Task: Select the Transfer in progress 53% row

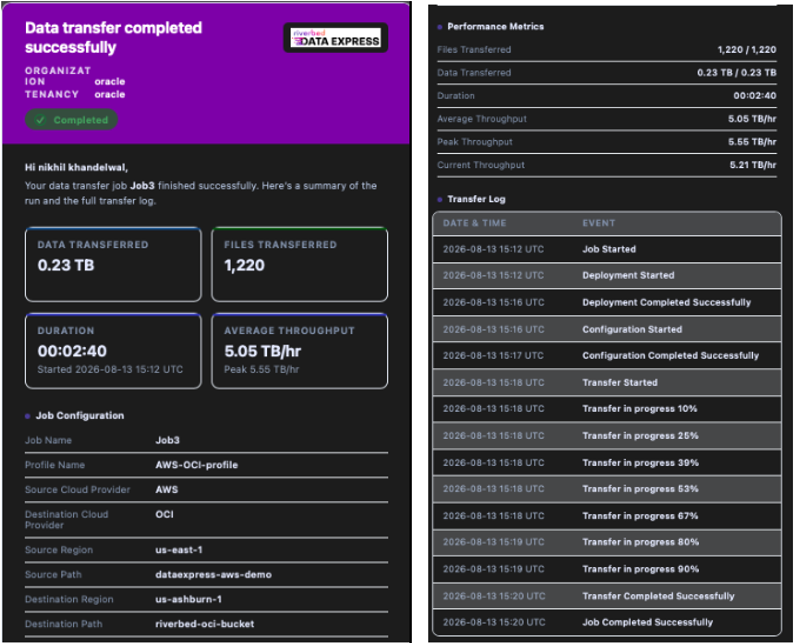Action: point(607,489)
